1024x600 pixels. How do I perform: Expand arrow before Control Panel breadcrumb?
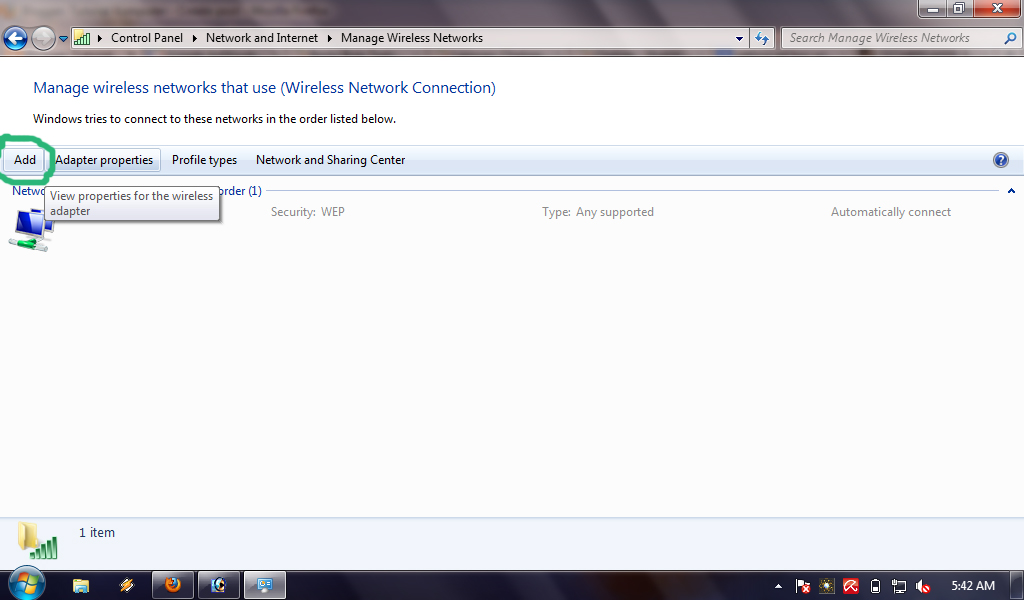[100, 38]
